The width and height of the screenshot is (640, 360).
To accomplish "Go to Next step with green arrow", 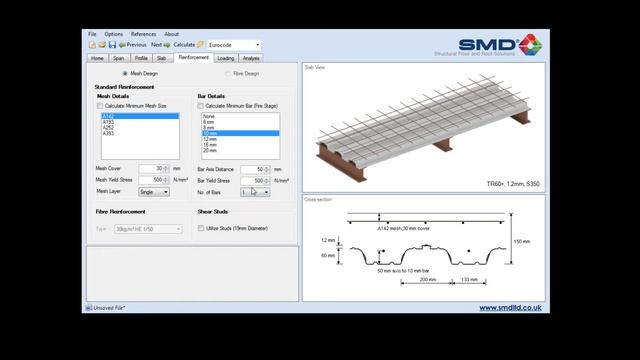I will [x=161, y=45].
